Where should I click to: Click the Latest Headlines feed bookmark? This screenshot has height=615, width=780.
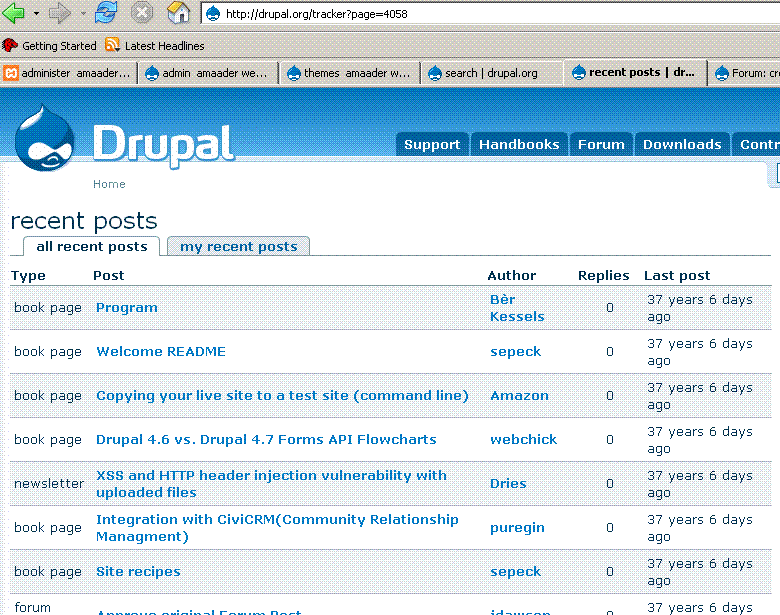tap(155, 46)
